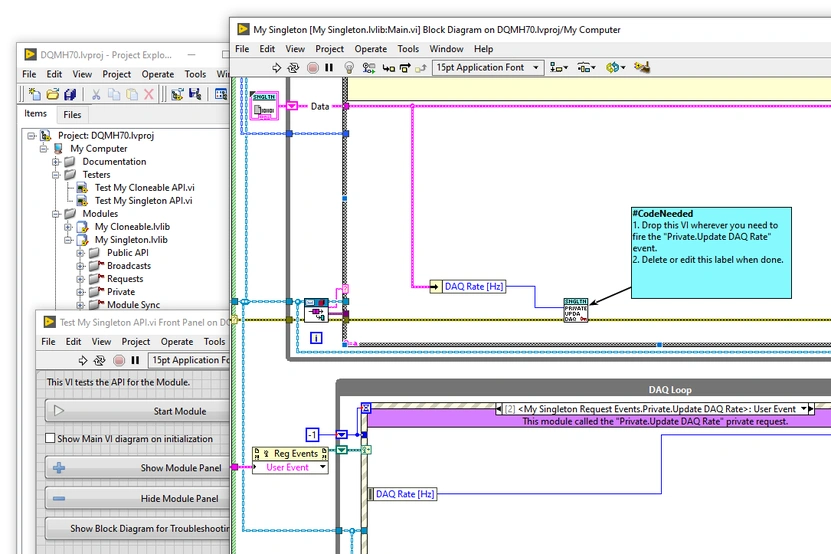Click New icon in Project Explorer toolbar
The image size is (831, 554).
pyautogui.click(x=35, y=94)
